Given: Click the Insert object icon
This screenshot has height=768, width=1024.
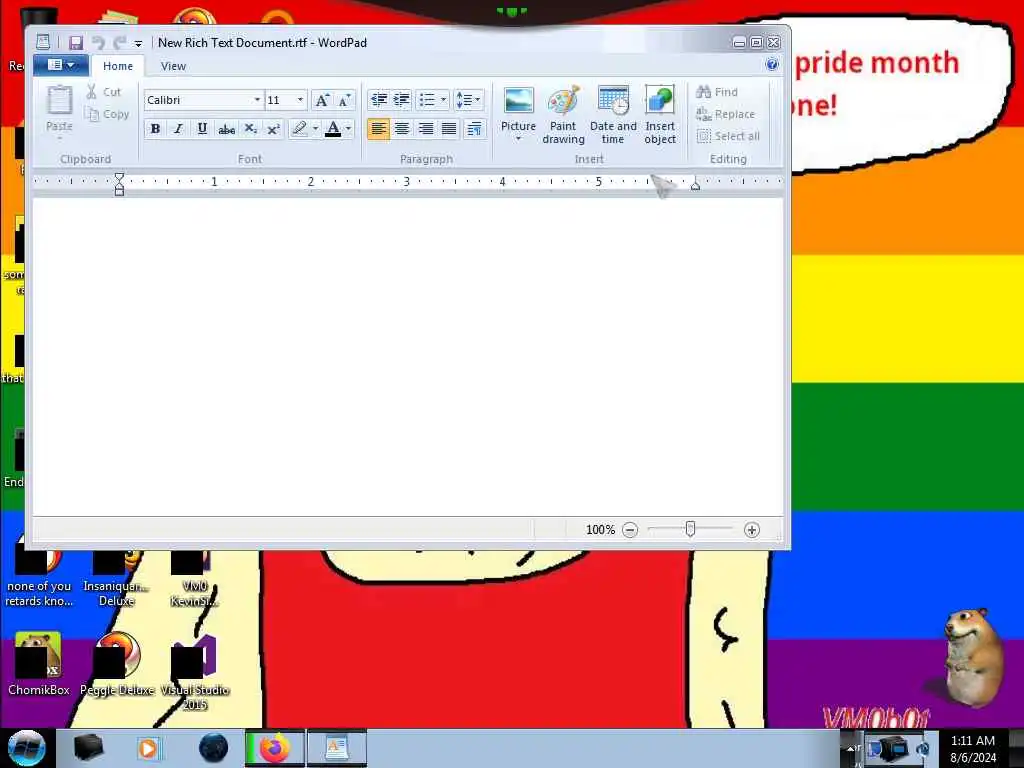Looking at the screenshot, I should tap(660, 114).
